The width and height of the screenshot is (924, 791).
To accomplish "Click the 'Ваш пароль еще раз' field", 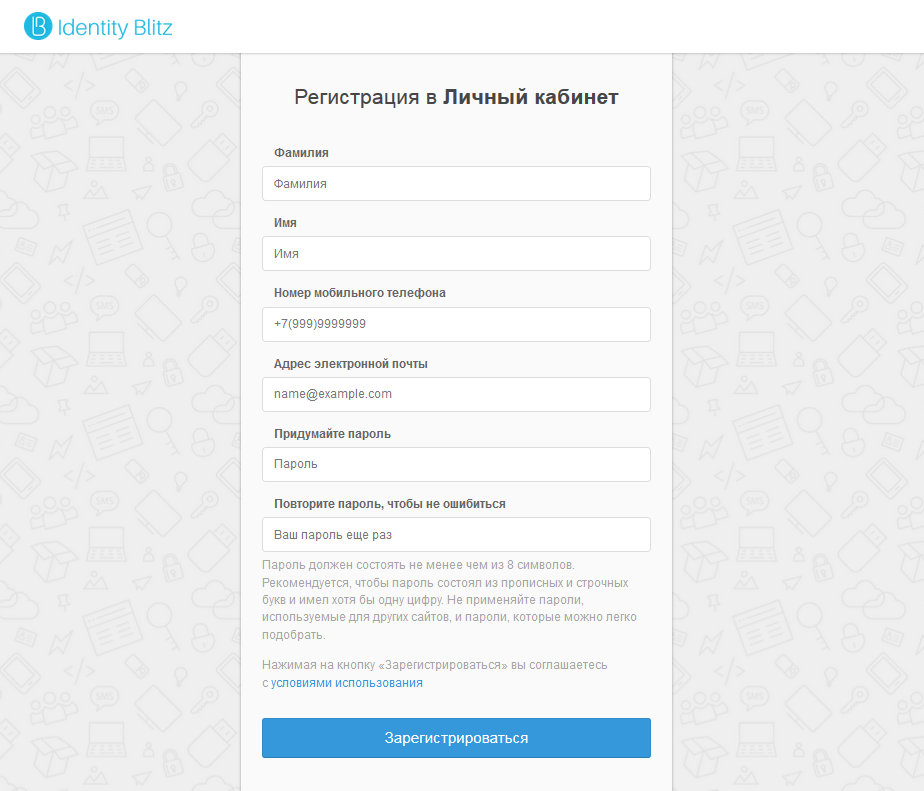I will tap(456, 534).
